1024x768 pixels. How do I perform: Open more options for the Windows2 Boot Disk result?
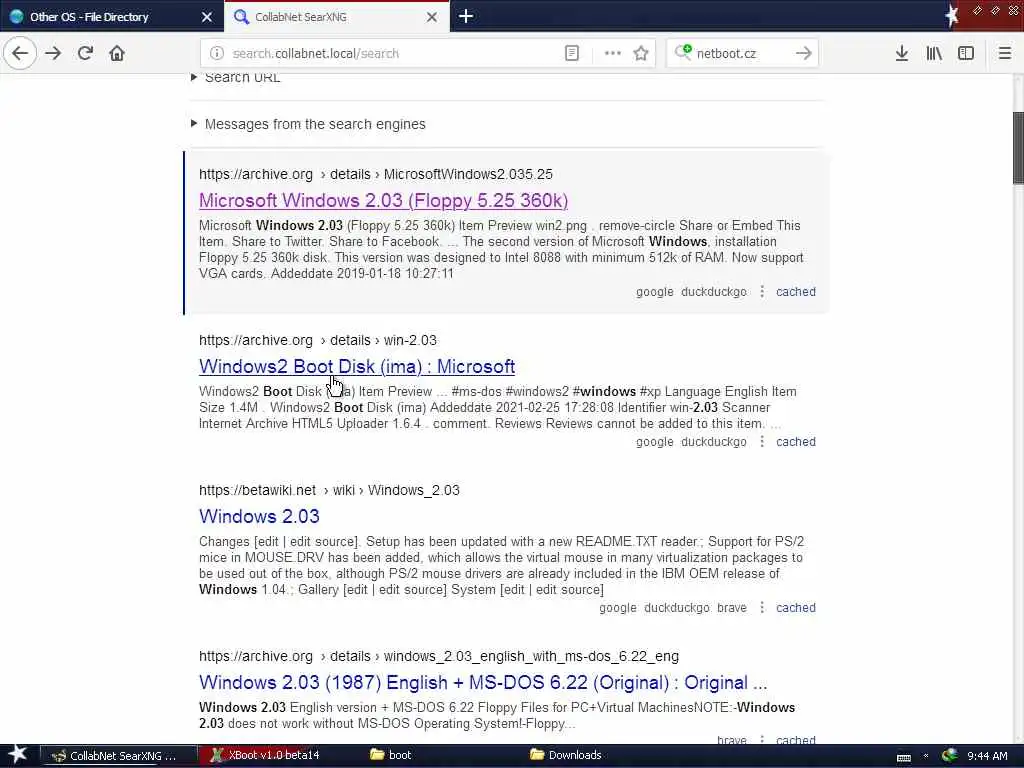tap(761, 441)
